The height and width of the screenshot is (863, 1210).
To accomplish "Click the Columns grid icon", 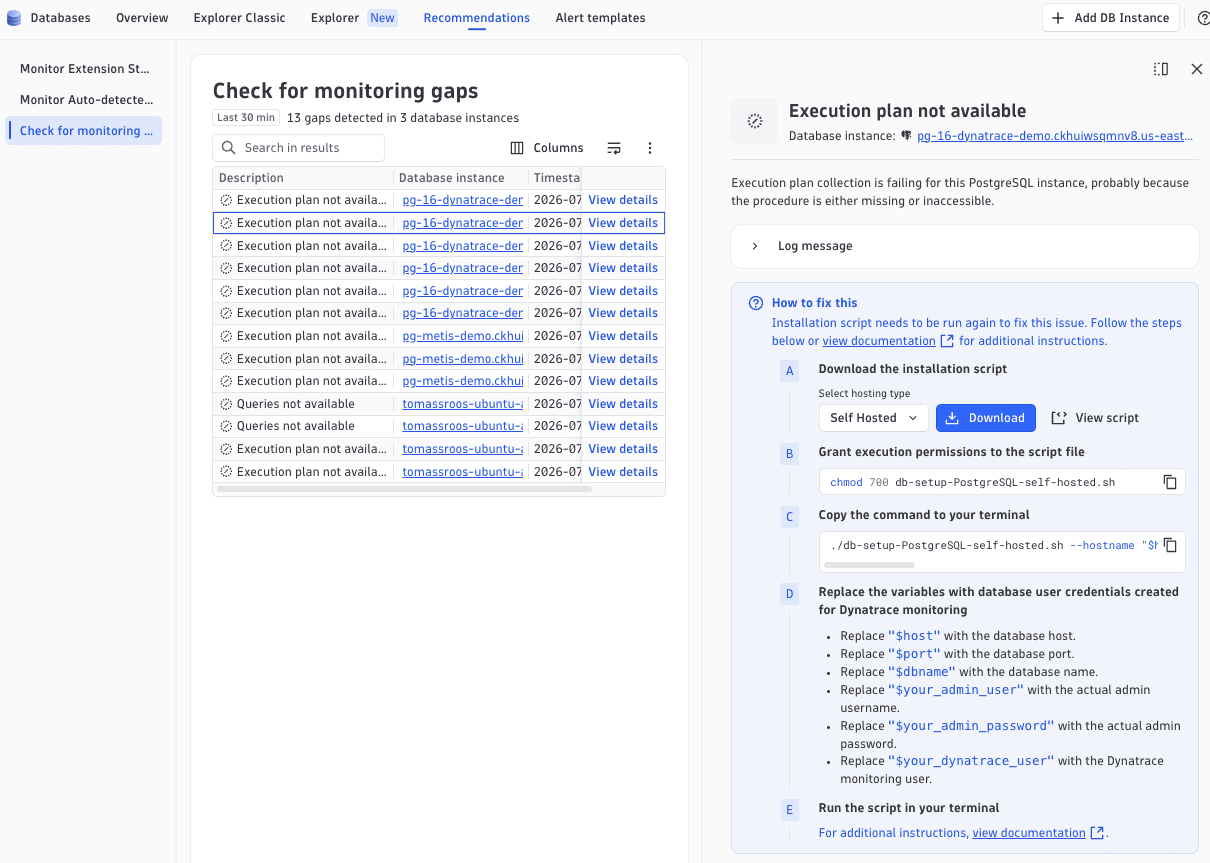I will click(517, 148).
